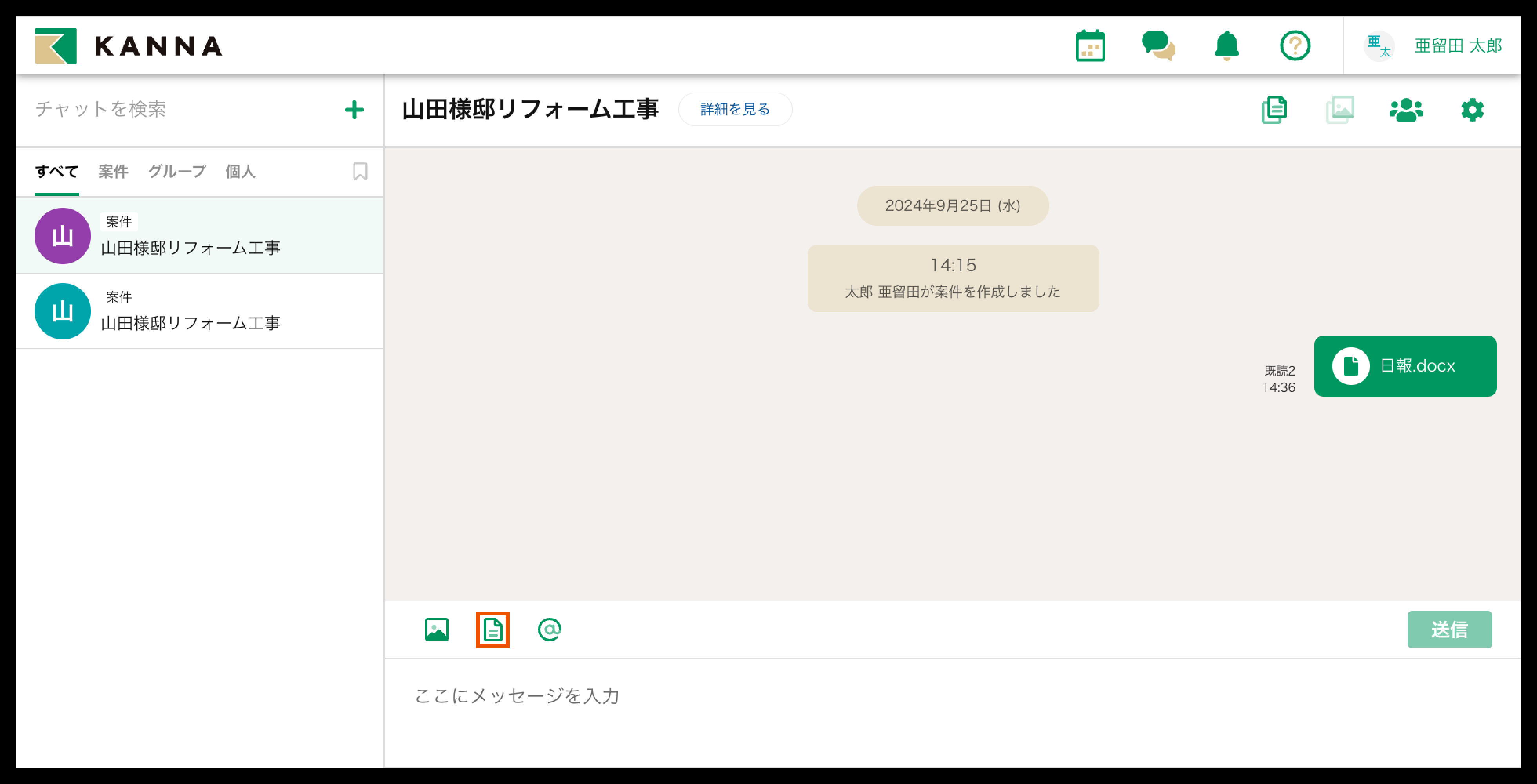Show chat members icon

tap(1406, 110)
